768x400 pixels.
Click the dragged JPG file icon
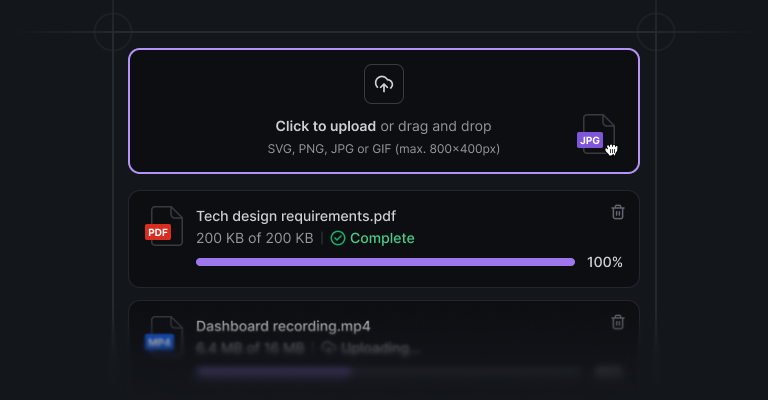[x=596, y=134]
